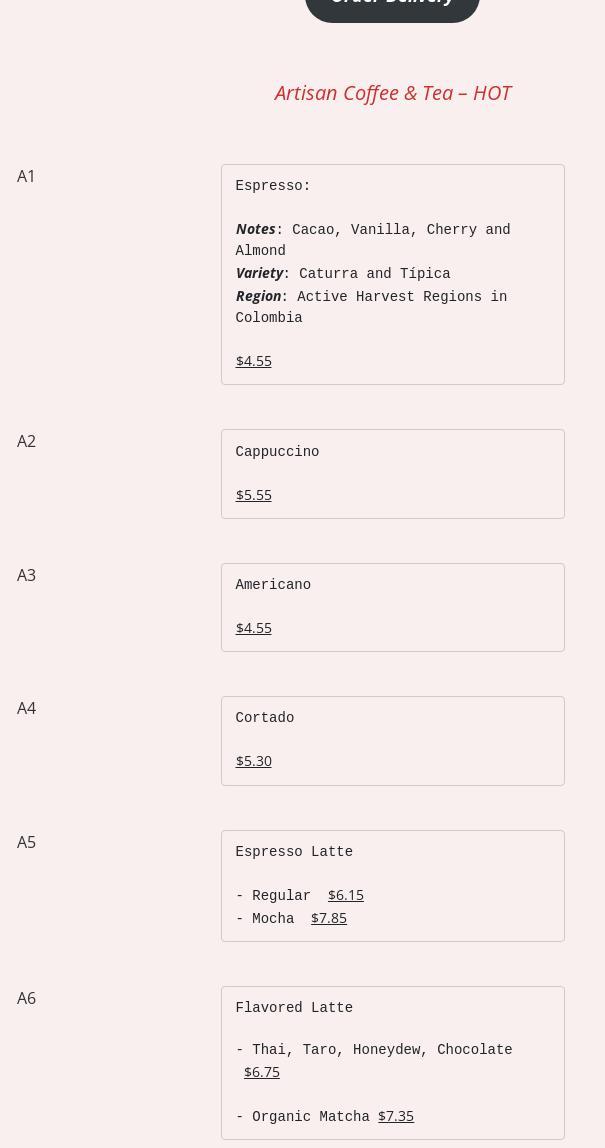Viewport: 605px width, 1148px height.
Task: Click the A3 menu code
Action: tap(27, 575)
